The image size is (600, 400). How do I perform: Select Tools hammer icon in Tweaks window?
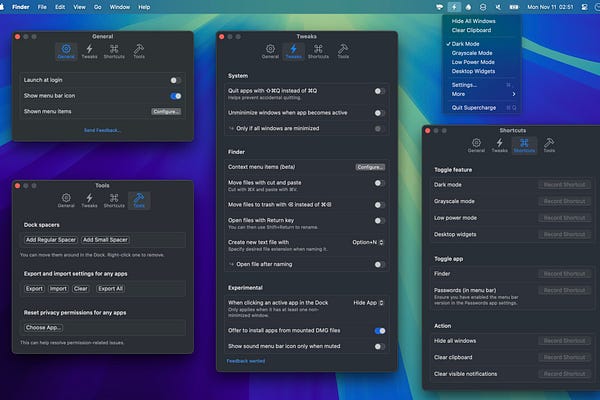coord(343,51)
